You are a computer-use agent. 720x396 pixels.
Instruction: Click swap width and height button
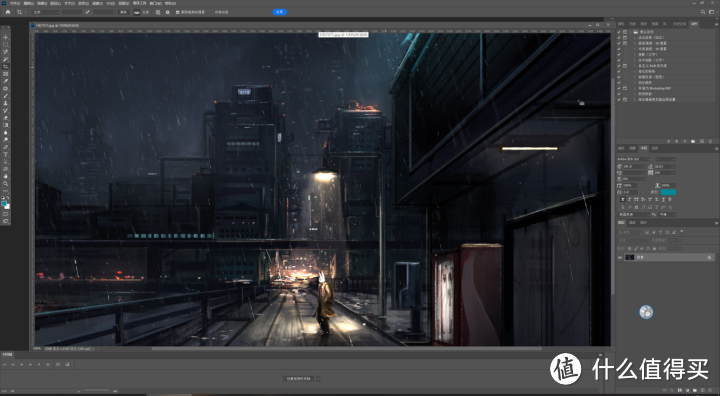pyautogui.click(x=87, y=12)
